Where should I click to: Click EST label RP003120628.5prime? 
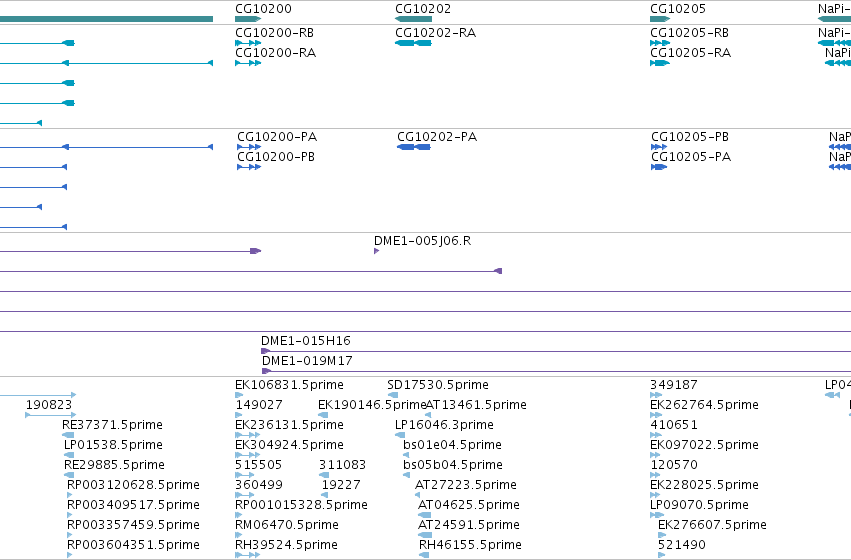(133, 485)
